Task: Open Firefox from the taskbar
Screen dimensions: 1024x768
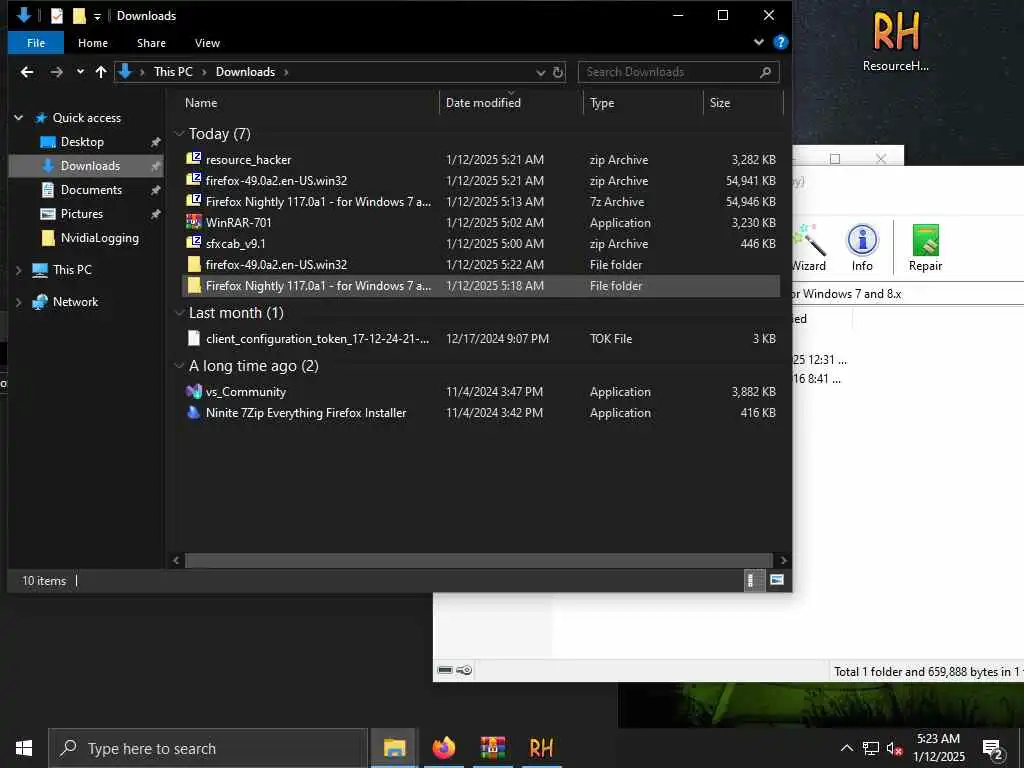Action: (443, 748)
